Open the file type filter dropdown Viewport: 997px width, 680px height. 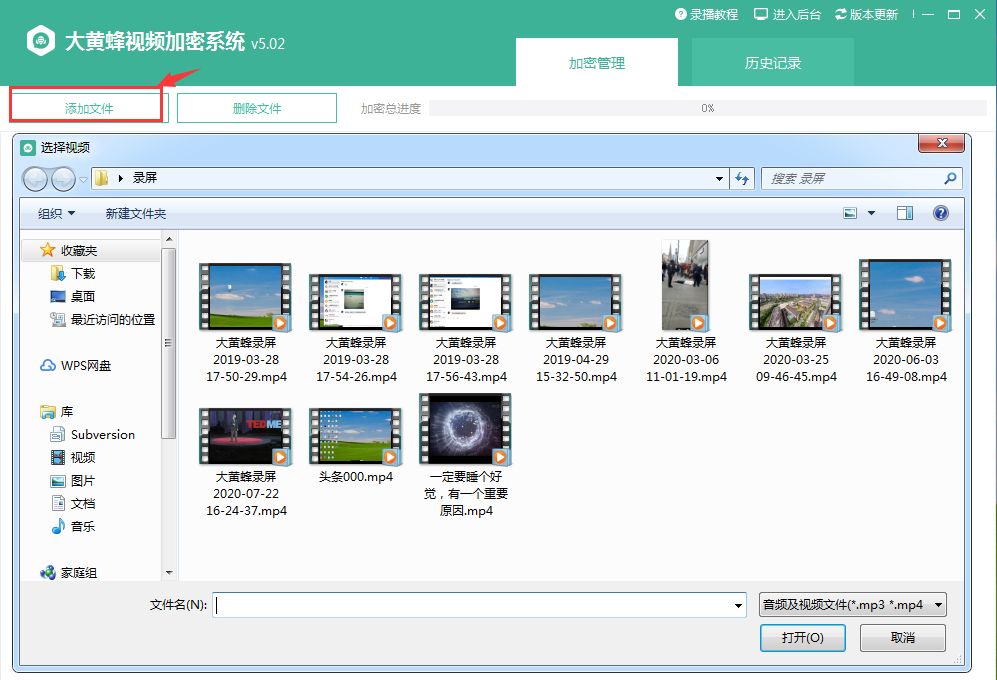[852, 605]
